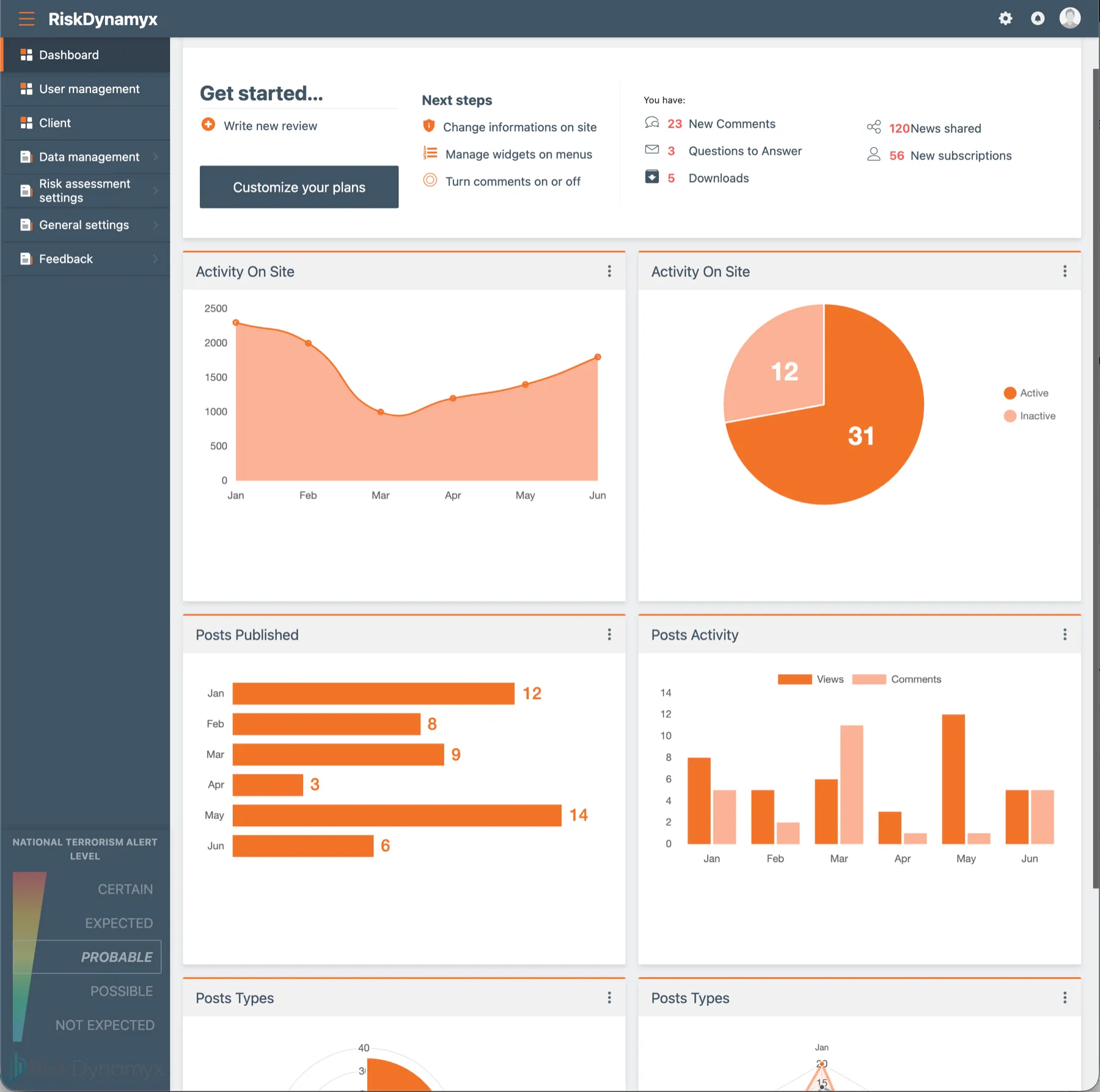Click the envelope Questions to Answer icon

coord(652,150)
